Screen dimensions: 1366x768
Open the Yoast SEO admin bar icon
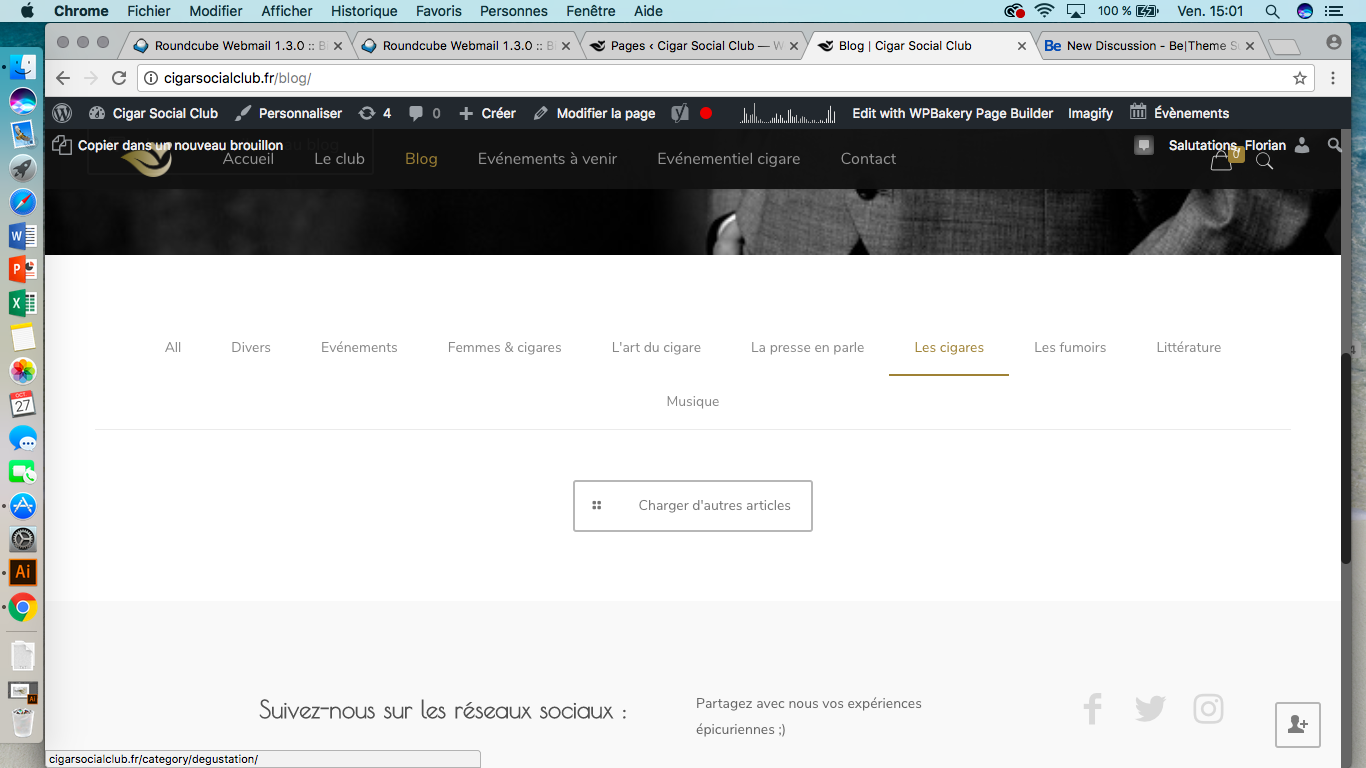click(680, 113)
